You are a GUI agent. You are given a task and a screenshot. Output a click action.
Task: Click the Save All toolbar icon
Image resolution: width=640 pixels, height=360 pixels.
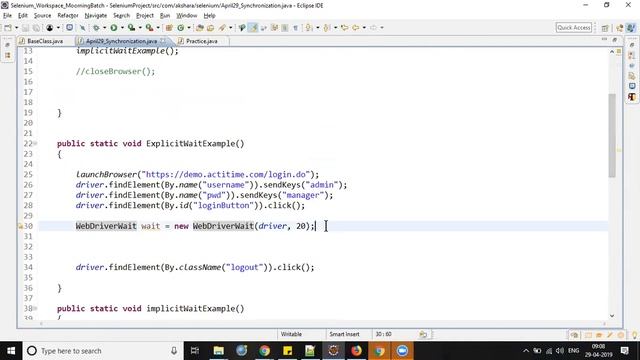point(36,28)
